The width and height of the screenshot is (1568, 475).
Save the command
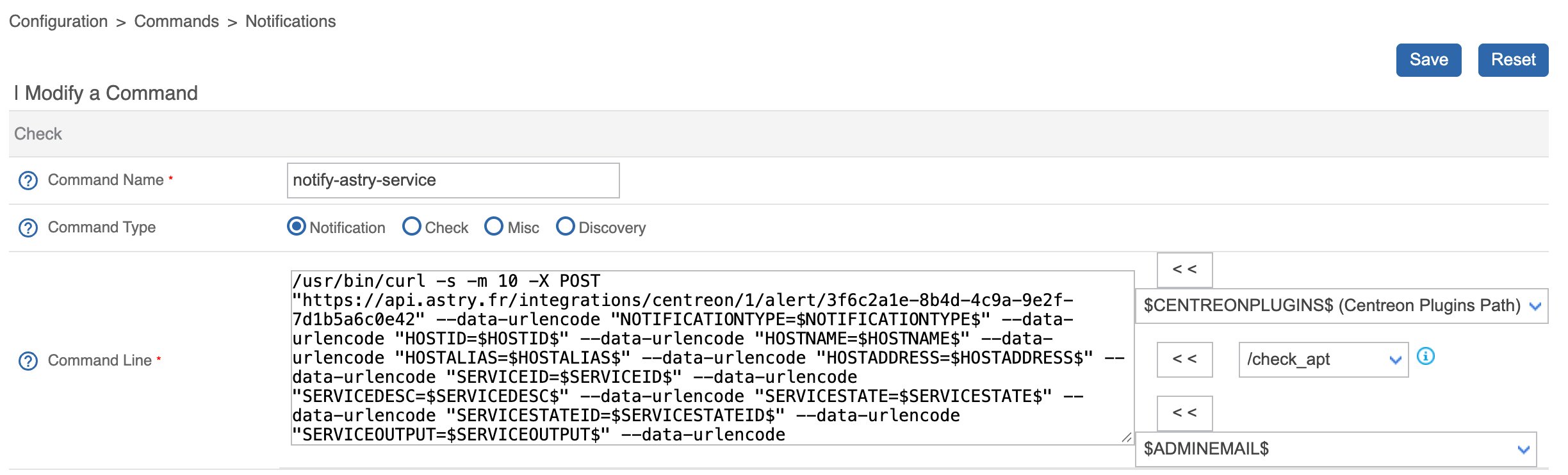tap(1428, 60)
